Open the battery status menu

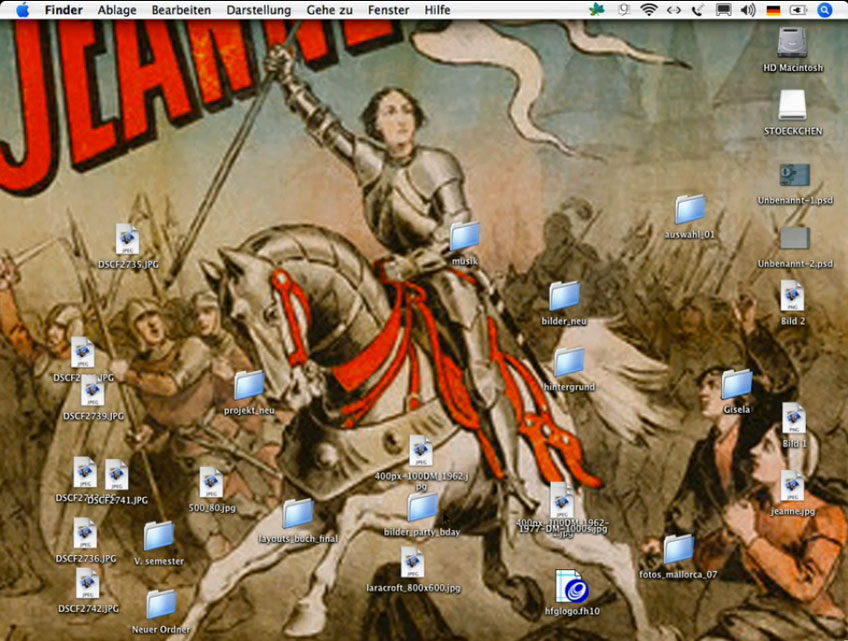pyautogui.click(x=798, y=10)
